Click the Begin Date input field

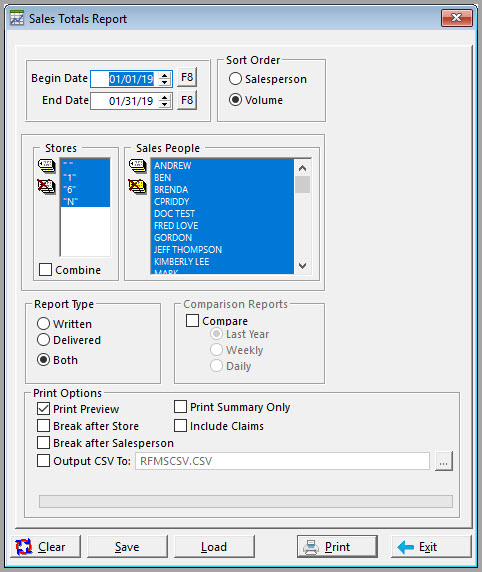[x=124, y=79]
